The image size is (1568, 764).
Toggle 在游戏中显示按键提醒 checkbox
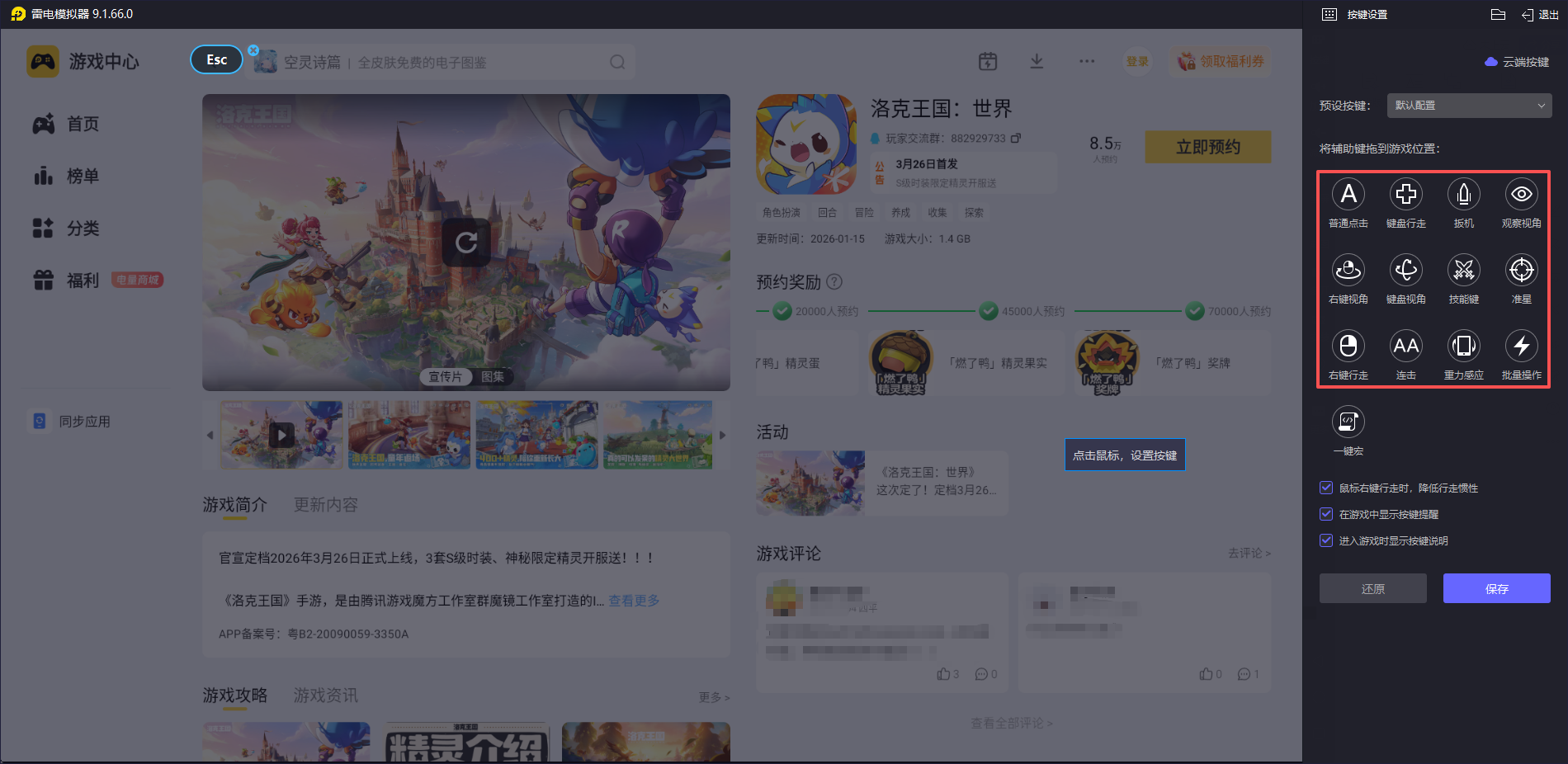coord(1326,514)
